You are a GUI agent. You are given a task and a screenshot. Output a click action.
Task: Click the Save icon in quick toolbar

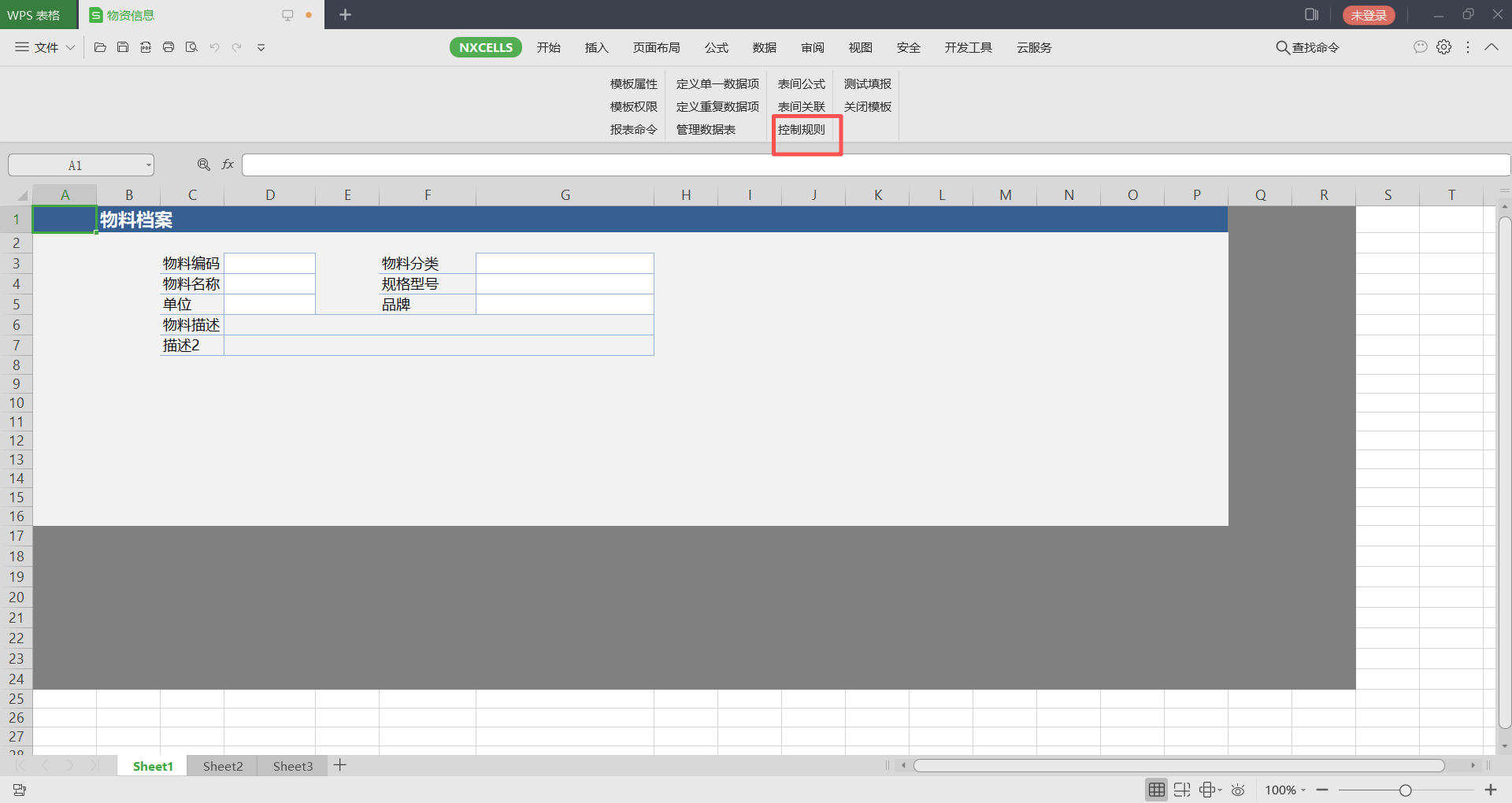pos(123,47)
